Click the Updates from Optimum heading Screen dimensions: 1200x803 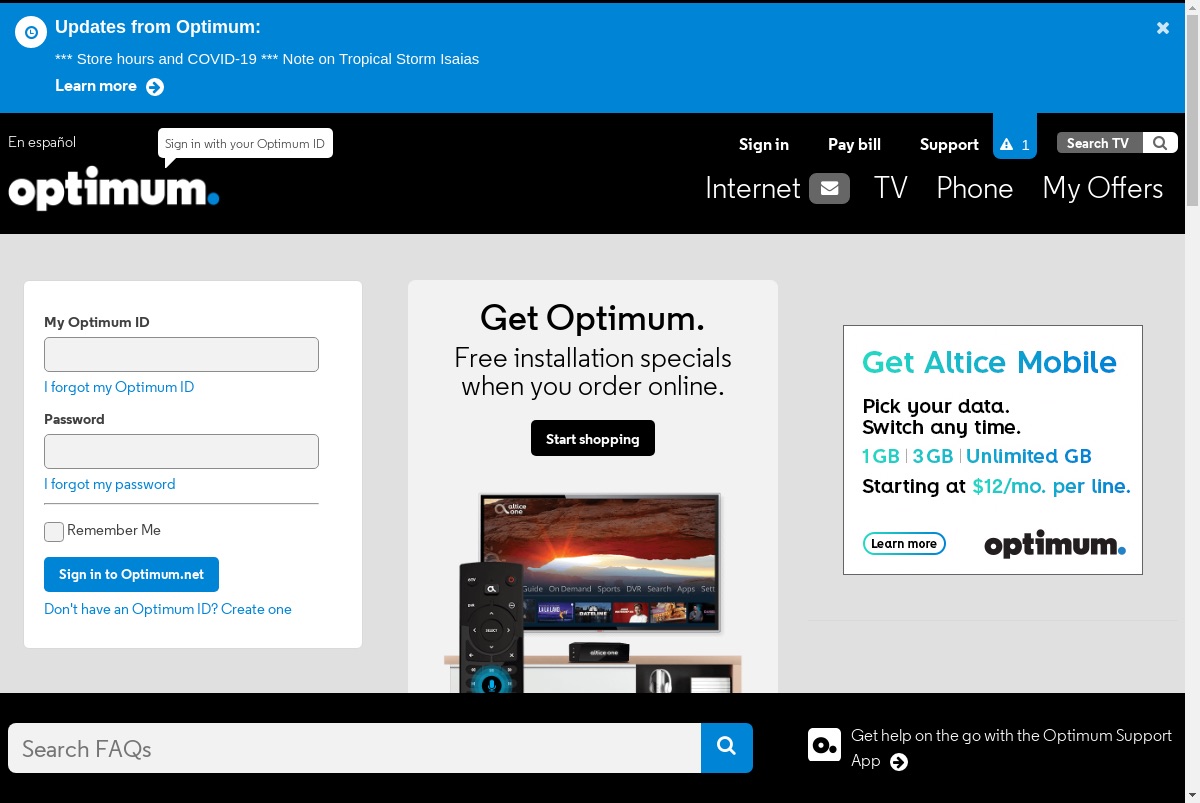click(158, 27)
